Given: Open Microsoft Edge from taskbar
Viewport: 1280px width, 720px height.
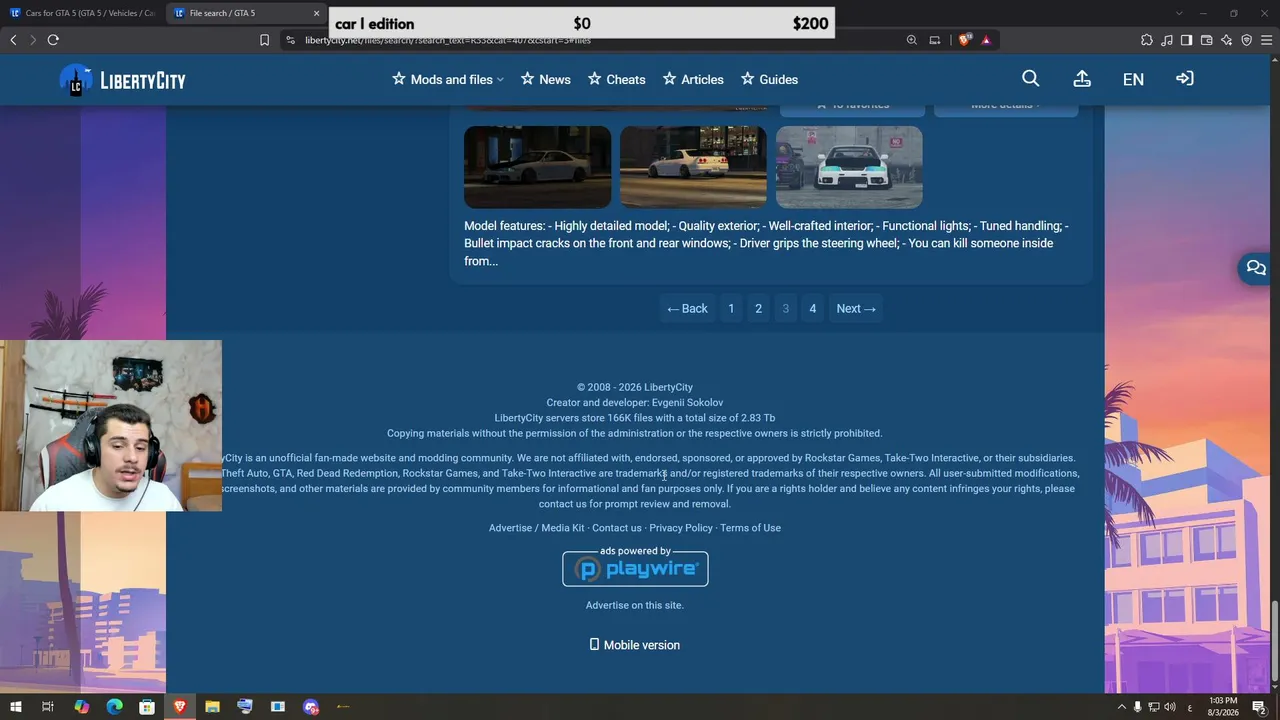Looking at the screenshot, I should [114, 707].
